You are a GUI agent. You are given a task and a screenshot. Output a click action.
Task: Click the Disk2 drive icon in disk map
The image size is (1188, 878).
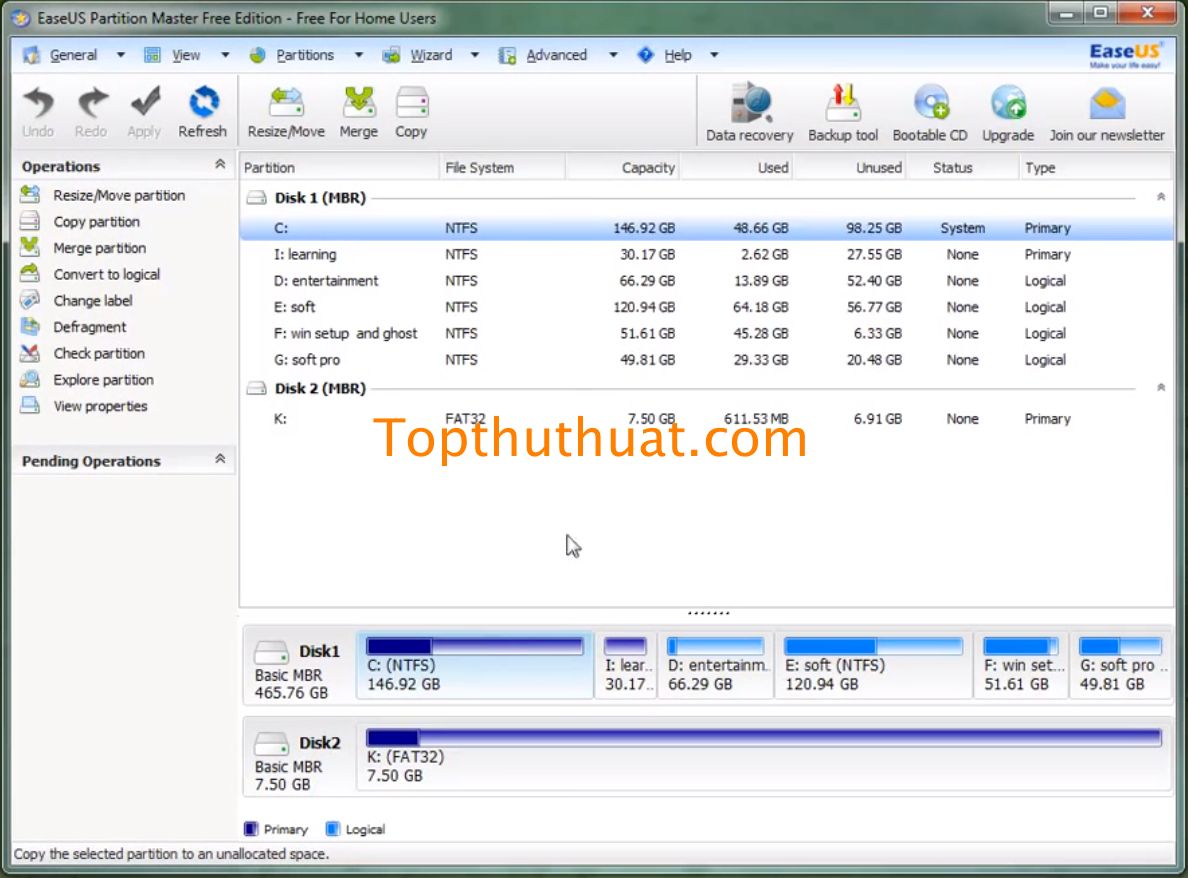point(271,743)
